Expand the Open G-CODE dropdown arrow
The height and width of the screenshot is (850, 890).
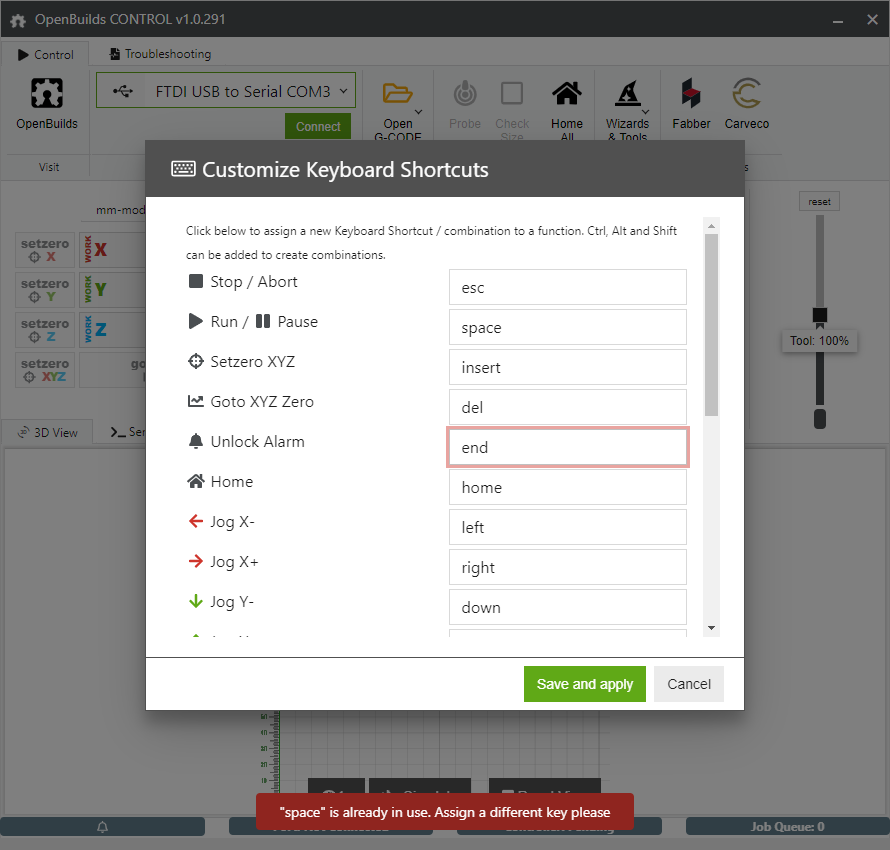(x=418, y=112)
